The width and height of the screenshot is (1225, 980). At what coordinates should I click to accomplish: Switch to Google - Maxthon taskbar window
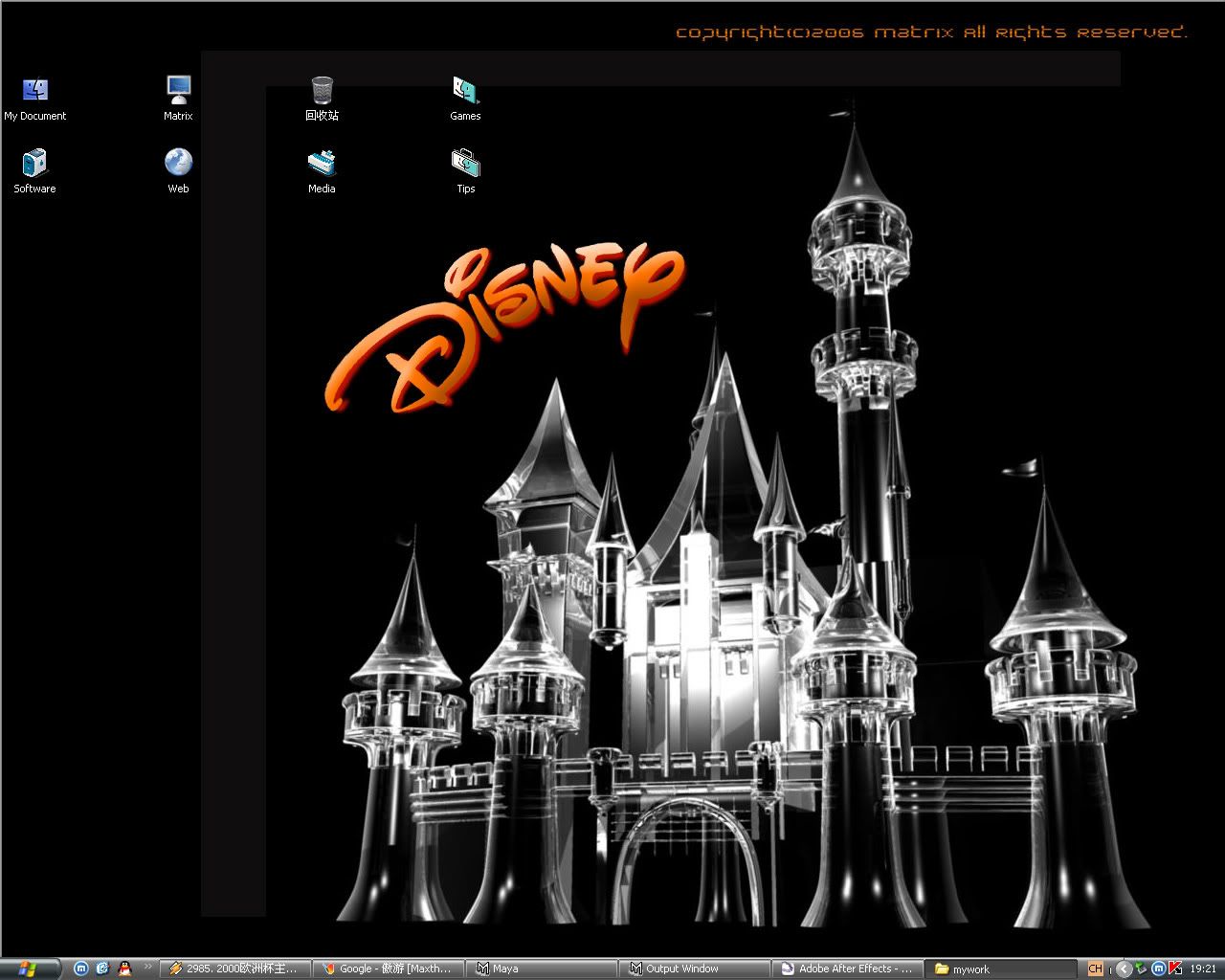tap(389, 969)
